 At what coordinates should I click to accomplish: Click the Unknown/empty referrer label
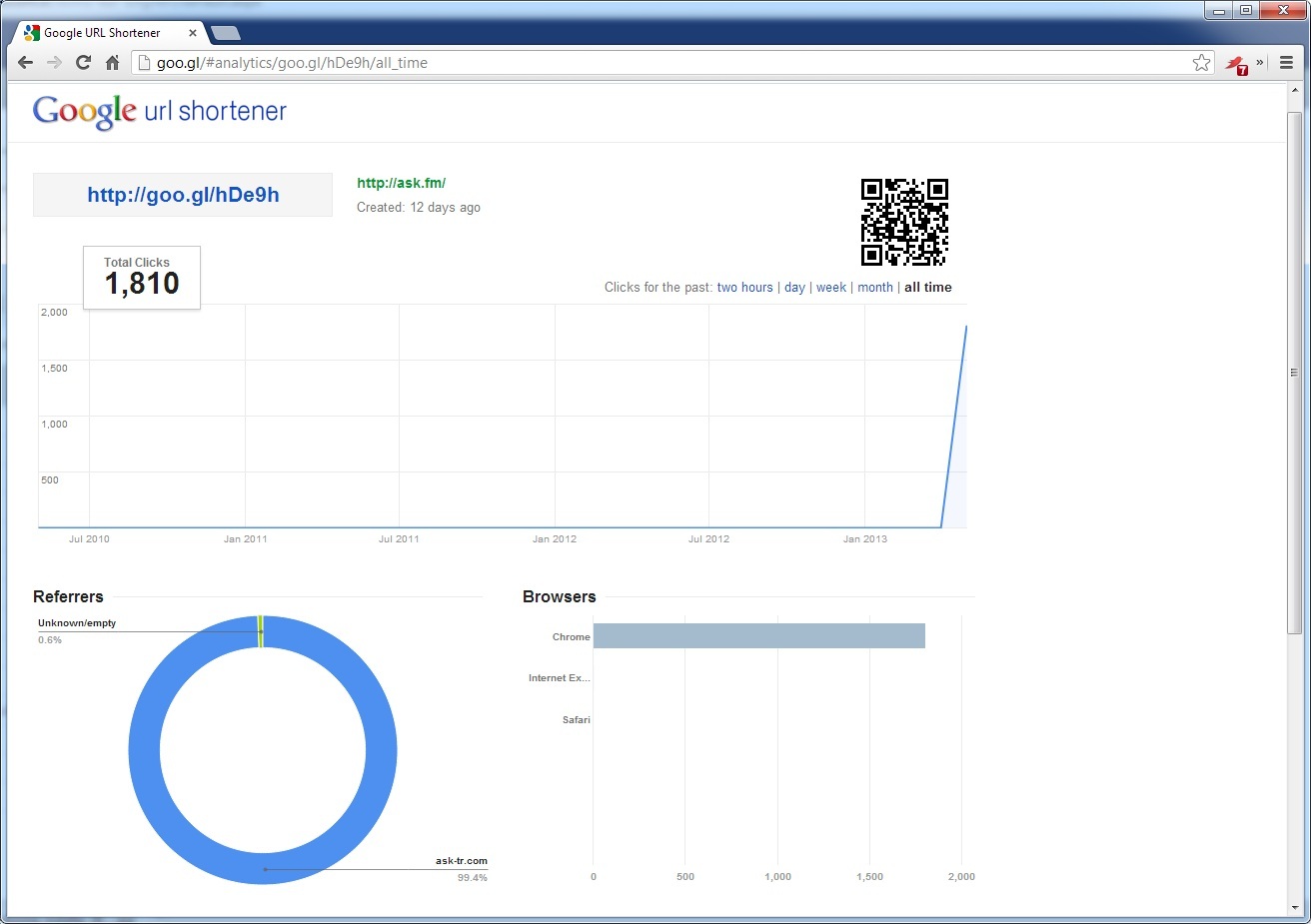tap(77, 623)
